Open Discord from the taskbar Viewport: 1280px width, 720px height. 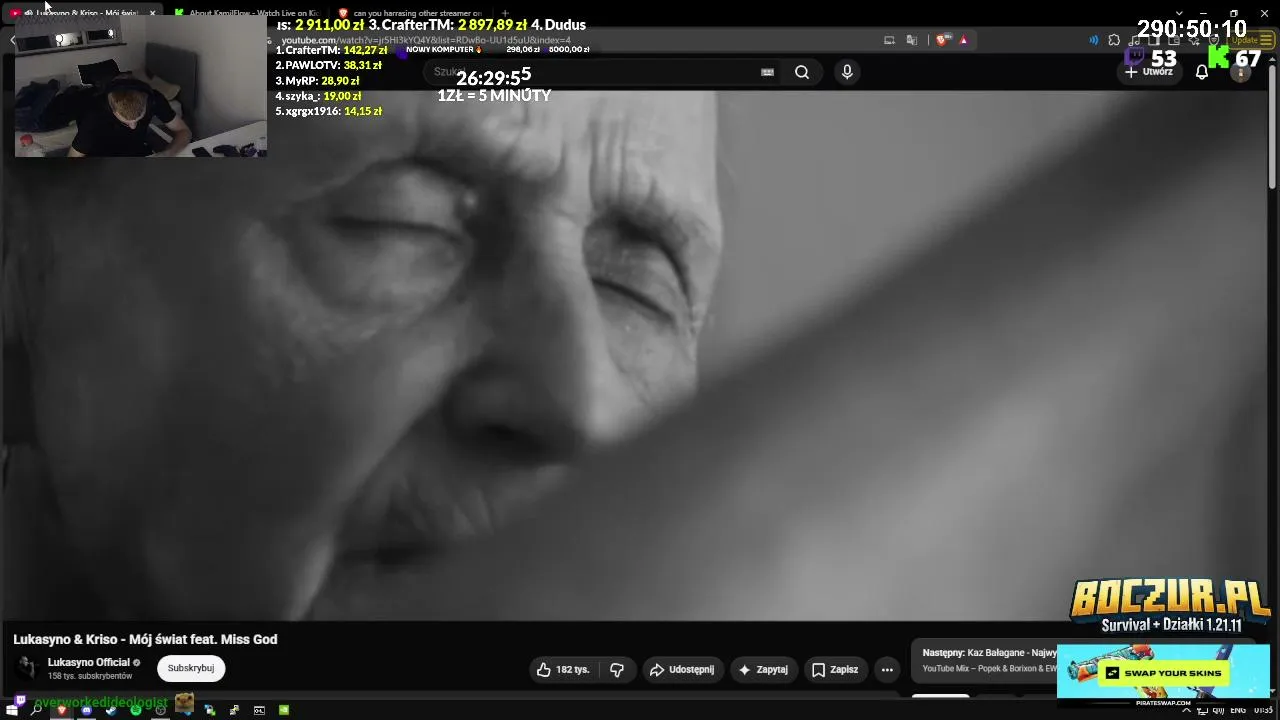tap(86, 710)
